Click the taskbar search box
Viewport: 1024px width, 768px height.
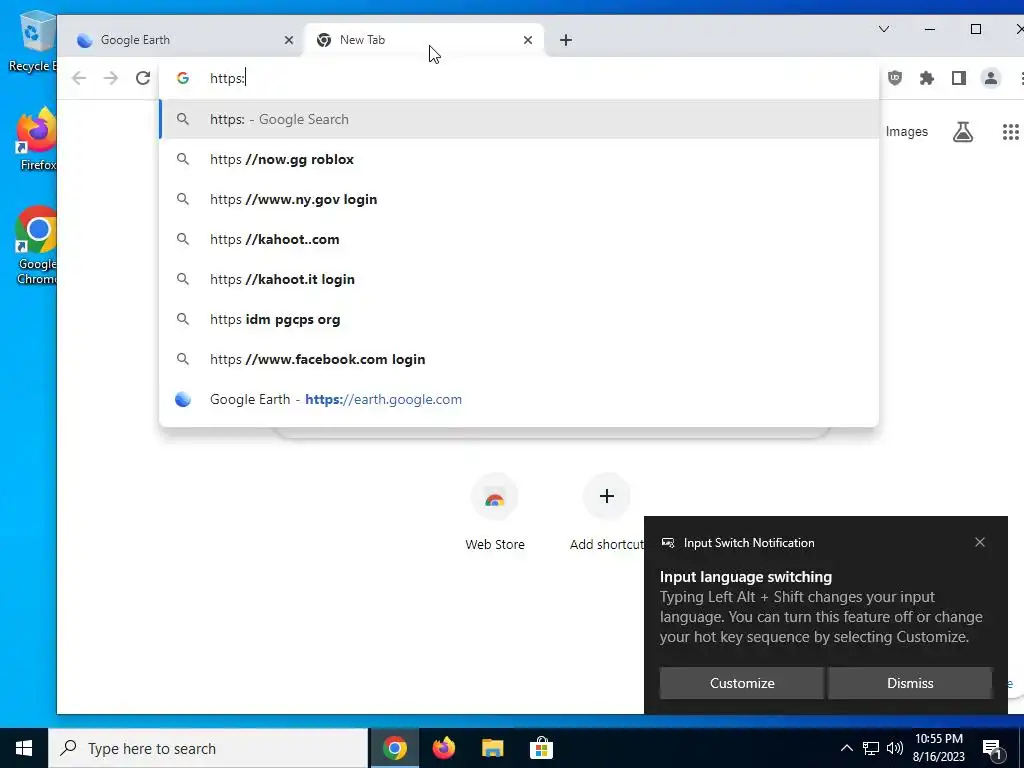(208, 748)
